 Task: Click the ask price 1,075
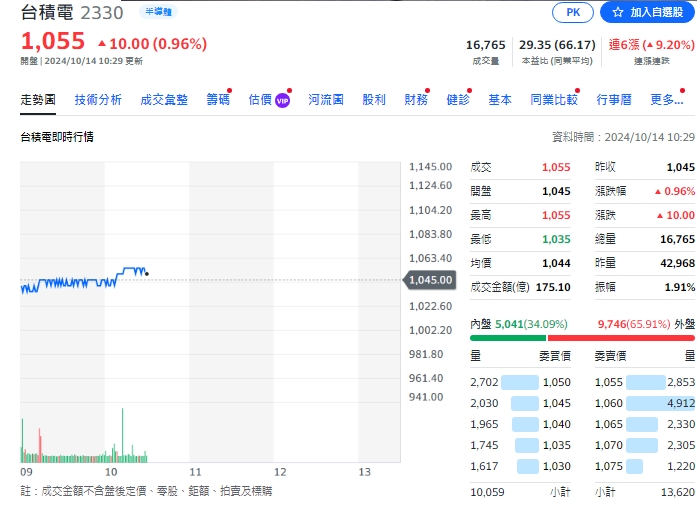(609, 466)
